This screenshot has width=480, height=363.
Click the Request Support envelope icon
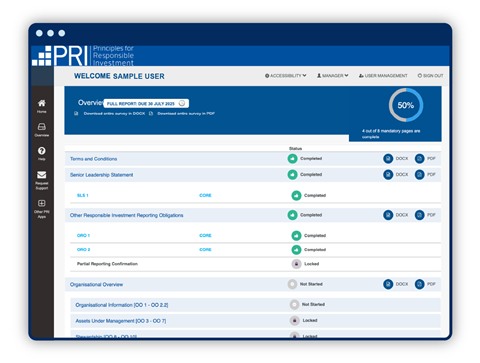point(42,175)
